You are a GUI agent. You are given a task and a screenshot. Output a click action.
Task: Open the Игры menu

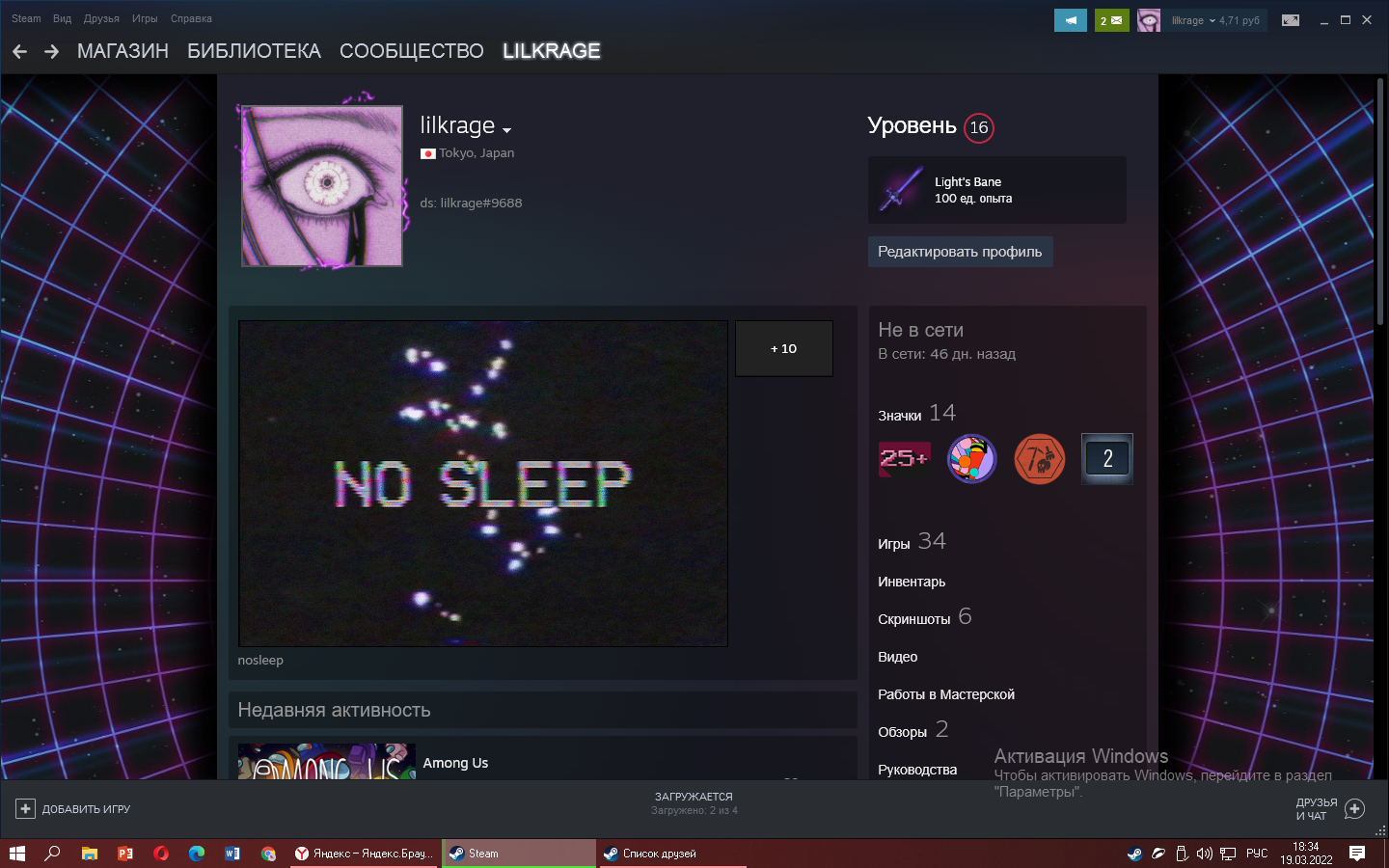click(145, 18)
